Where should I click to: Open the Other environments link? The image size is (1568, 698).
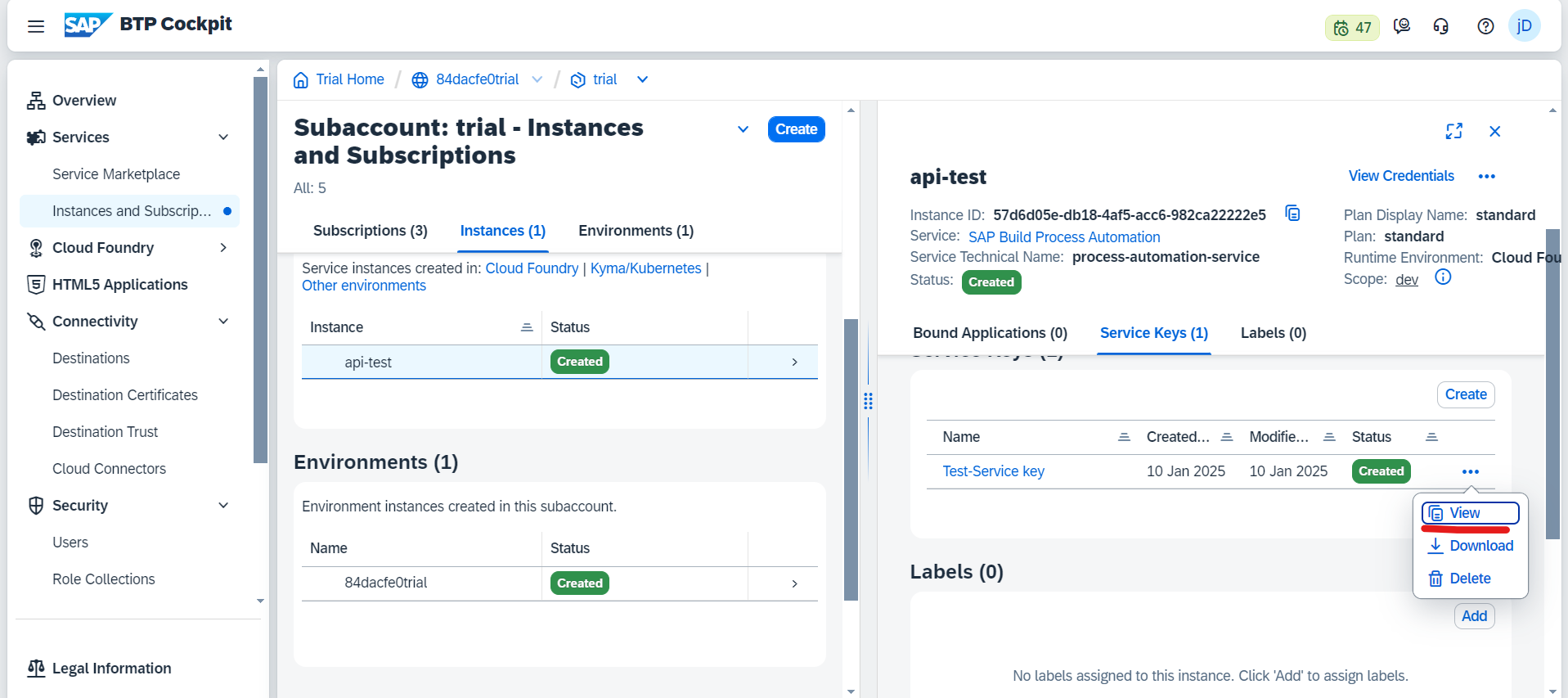(364, 286)
